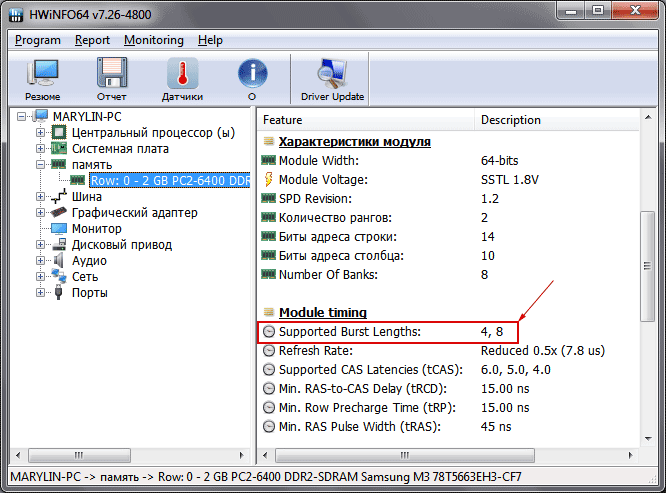This screenshot has width=666, height=493.
Task: Open the Резюме summary toolbar icon
Action: (x=41, y=80)
